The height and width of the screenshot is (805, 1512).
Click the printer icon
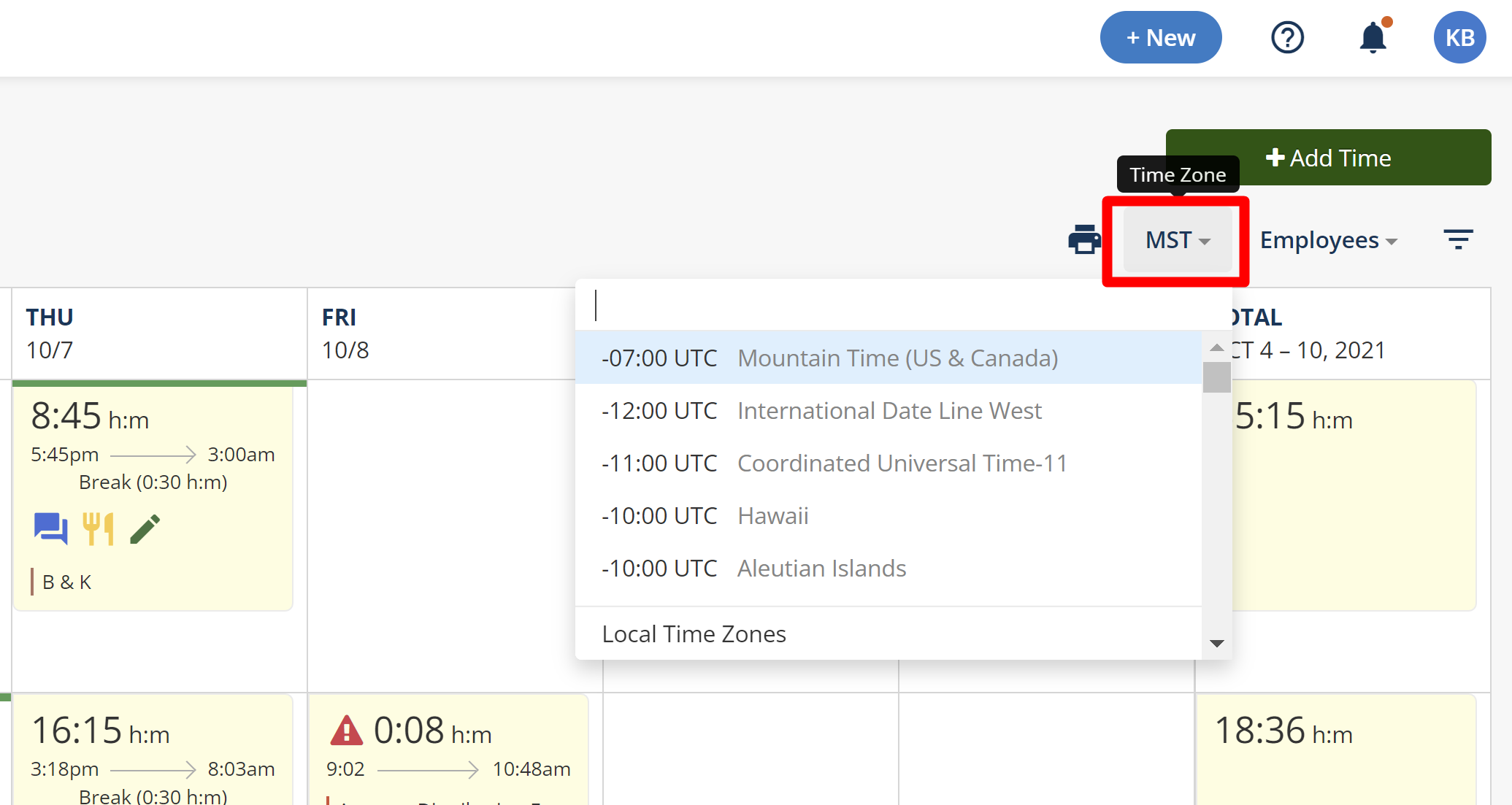(1084, 239)
